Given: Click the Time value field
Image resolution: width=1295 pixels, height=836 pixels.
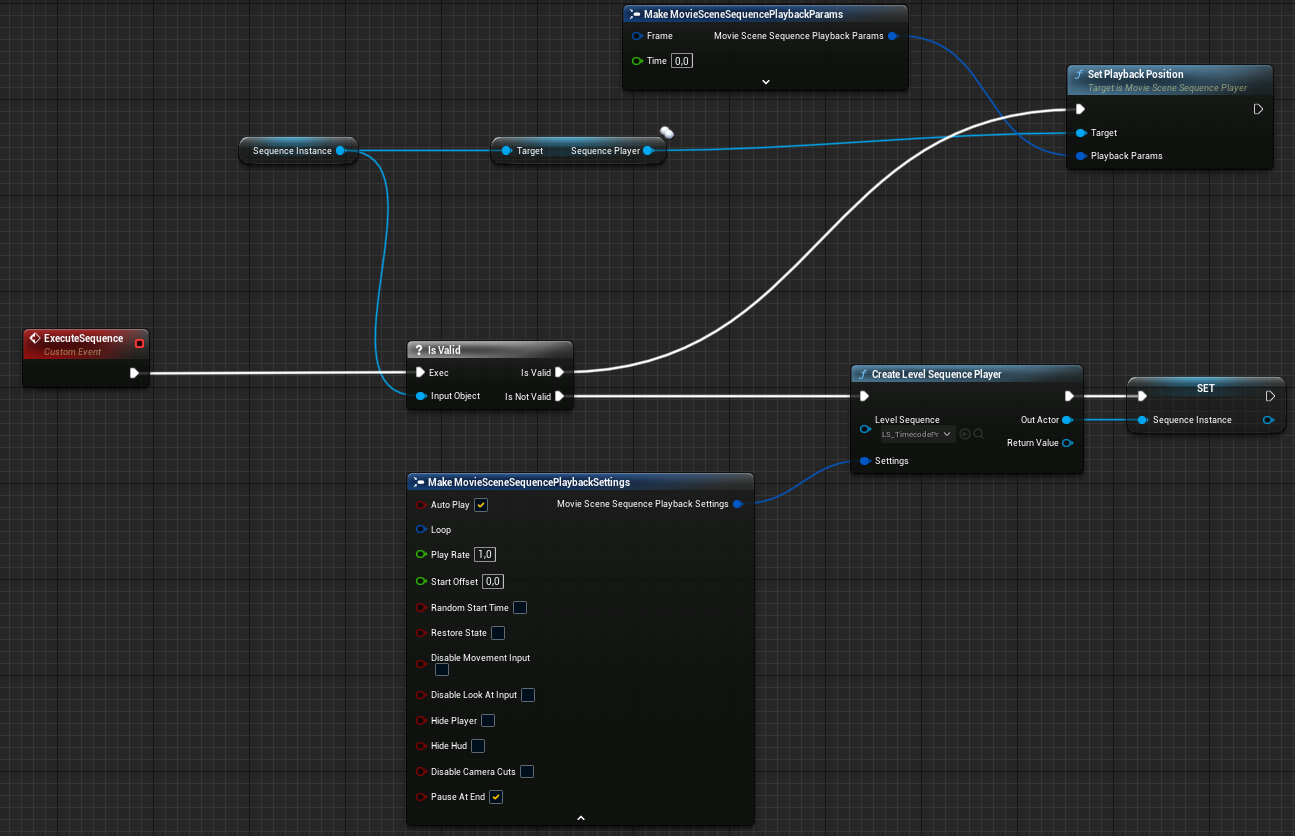Looking at the screenshot, I should point(682,61).
